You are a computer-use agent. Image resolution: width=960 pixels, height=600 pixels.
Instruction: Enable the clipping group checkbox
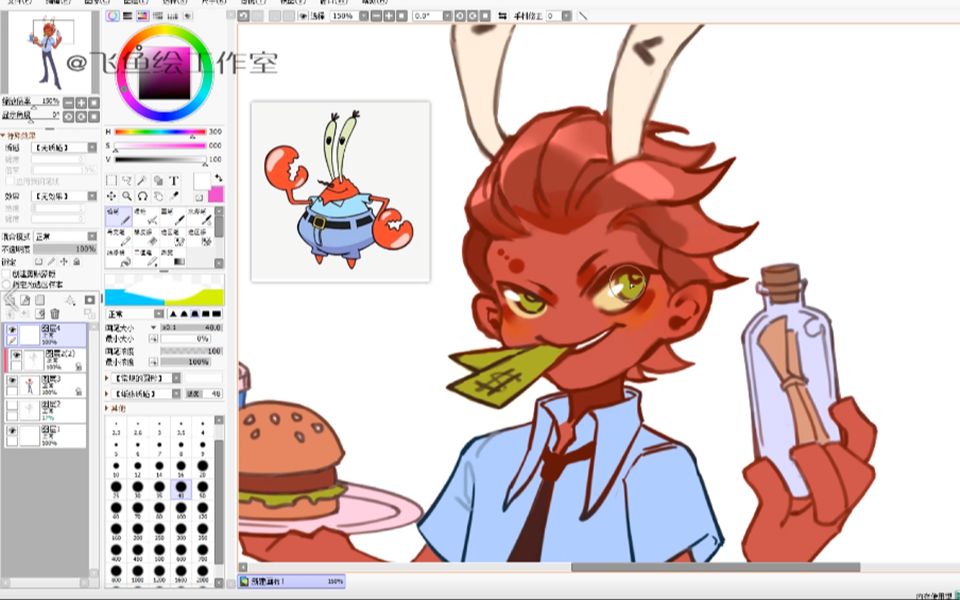(7, 274)
